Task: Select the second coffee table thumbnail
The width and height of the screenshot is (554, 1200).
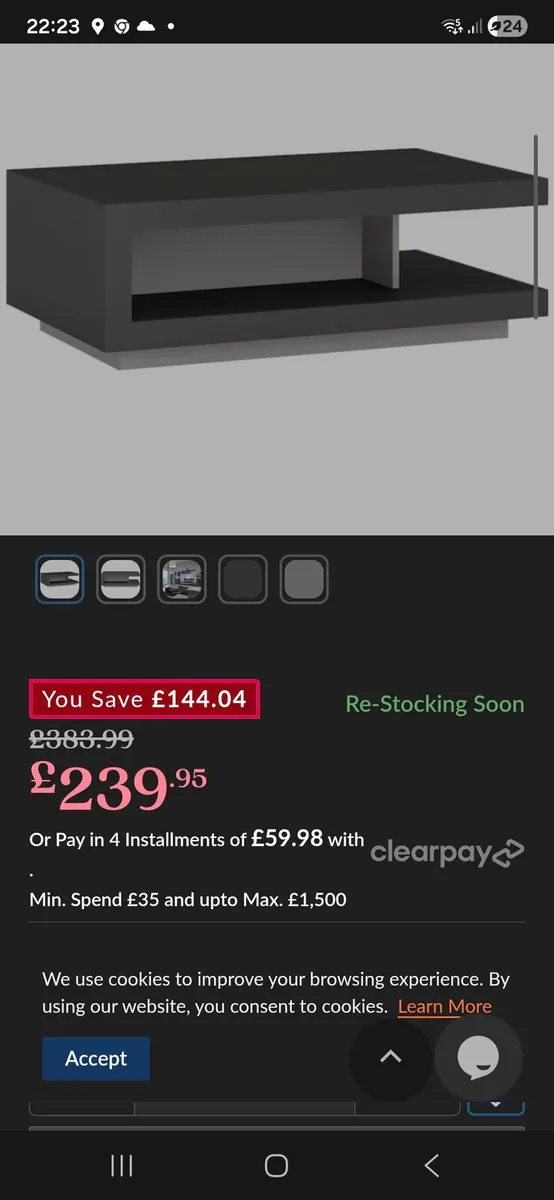Action: [x=121, y=579]
